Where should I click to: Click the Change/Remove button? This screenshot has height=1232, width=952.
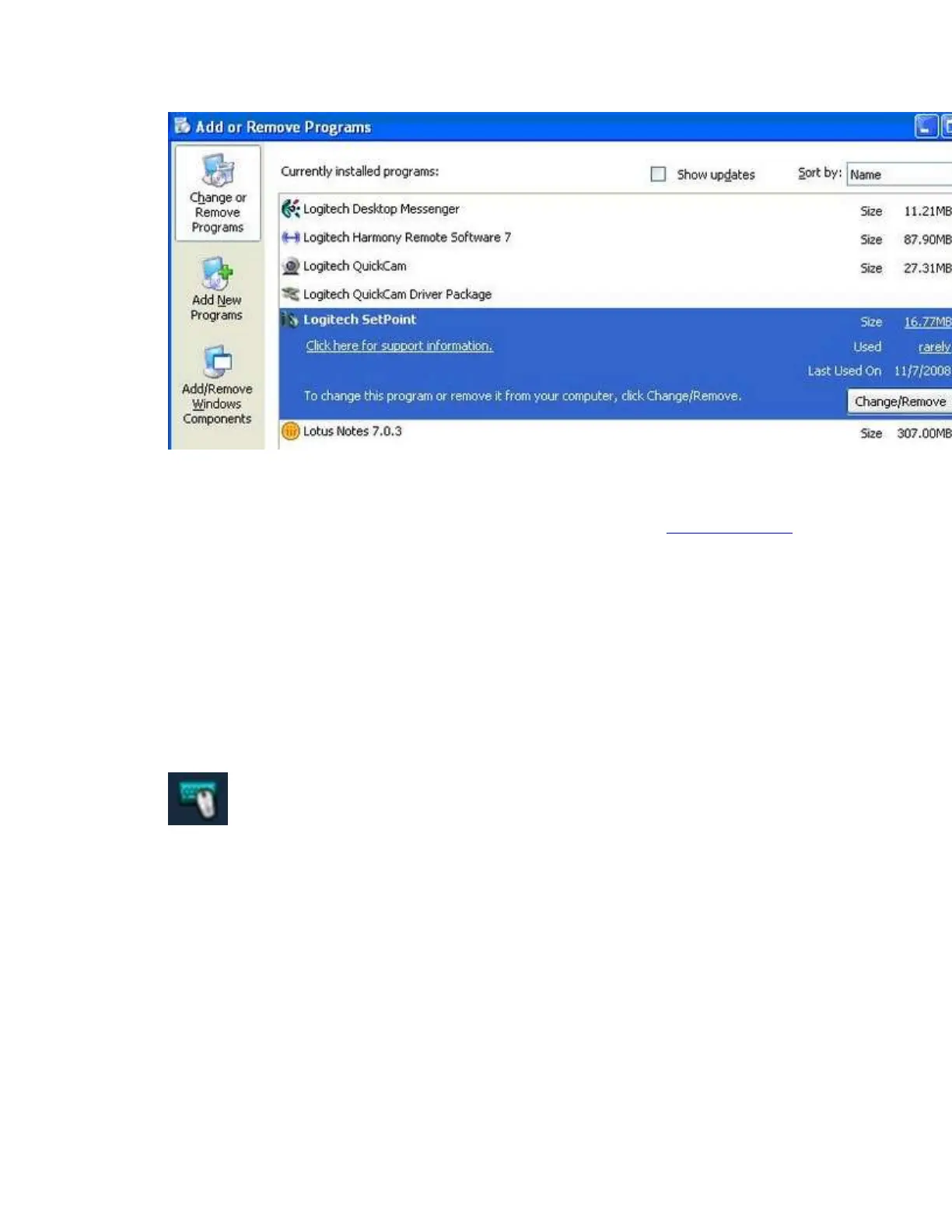(900, 401)
